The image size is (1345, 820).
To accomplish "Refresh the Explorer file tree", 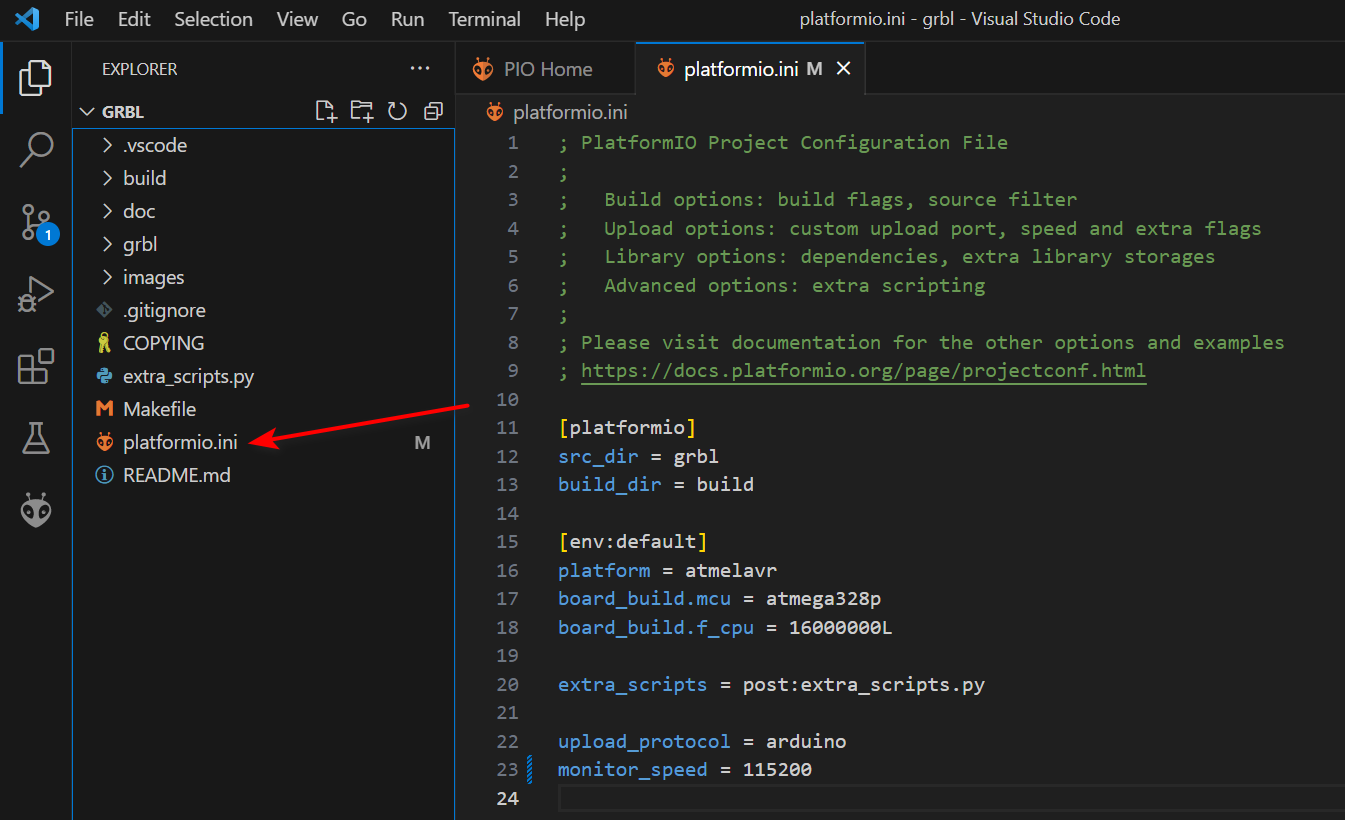I will coord(398,111).
